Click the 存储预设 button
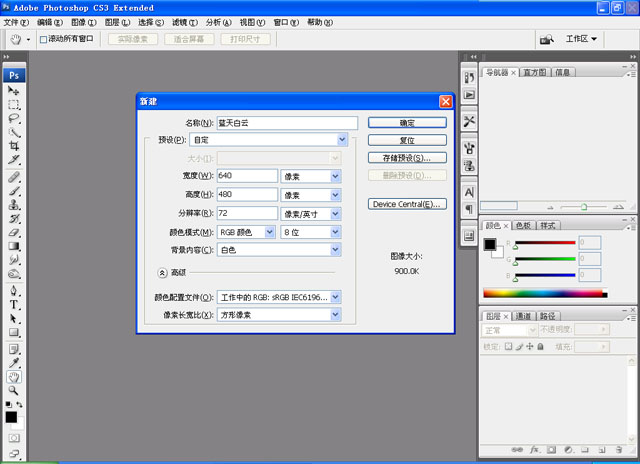640x464 pixels. click(407, 158)
